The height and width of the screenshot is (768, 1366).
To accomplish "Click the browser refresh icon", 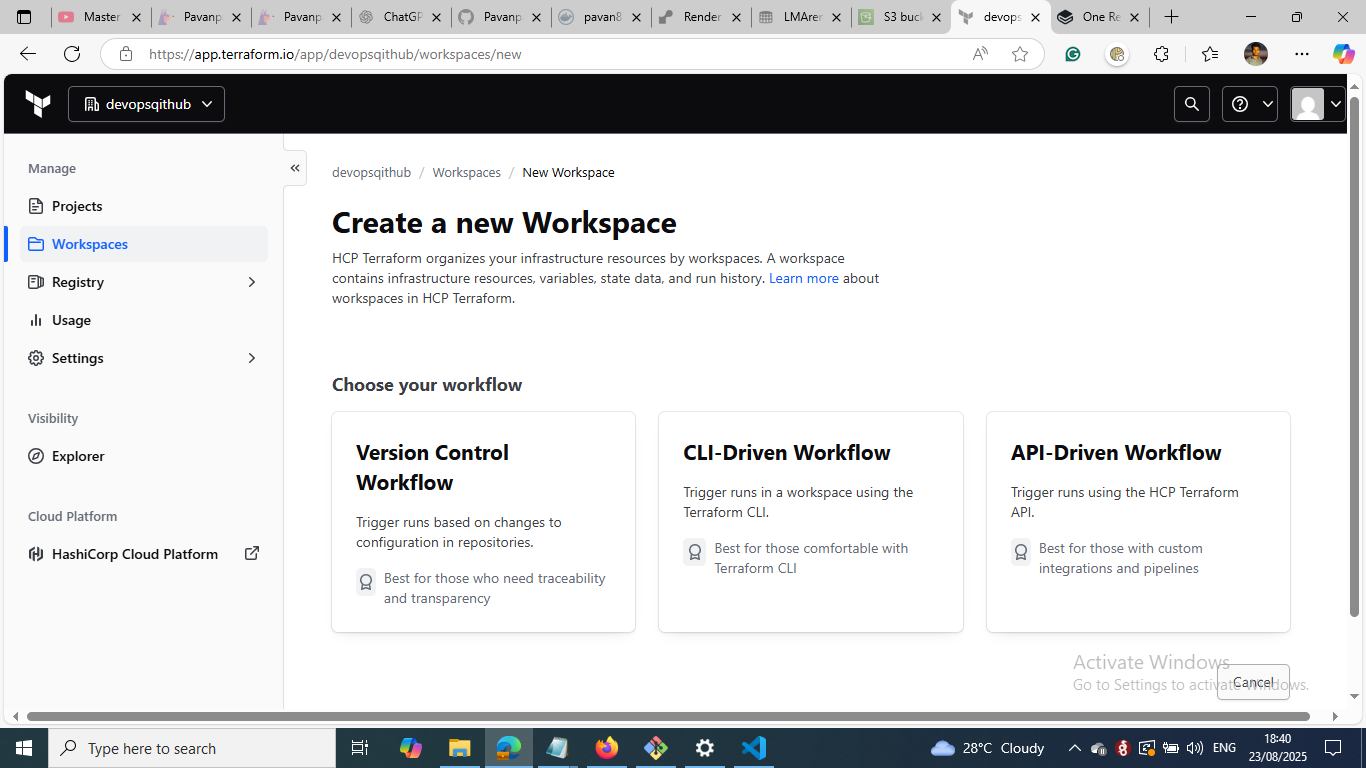I will 72,54.
